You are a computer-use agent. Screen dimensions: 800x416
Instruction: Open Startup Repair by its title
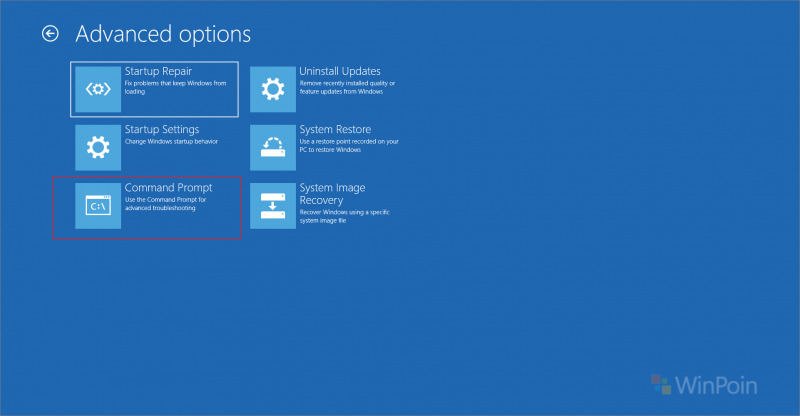pos(158,71)
